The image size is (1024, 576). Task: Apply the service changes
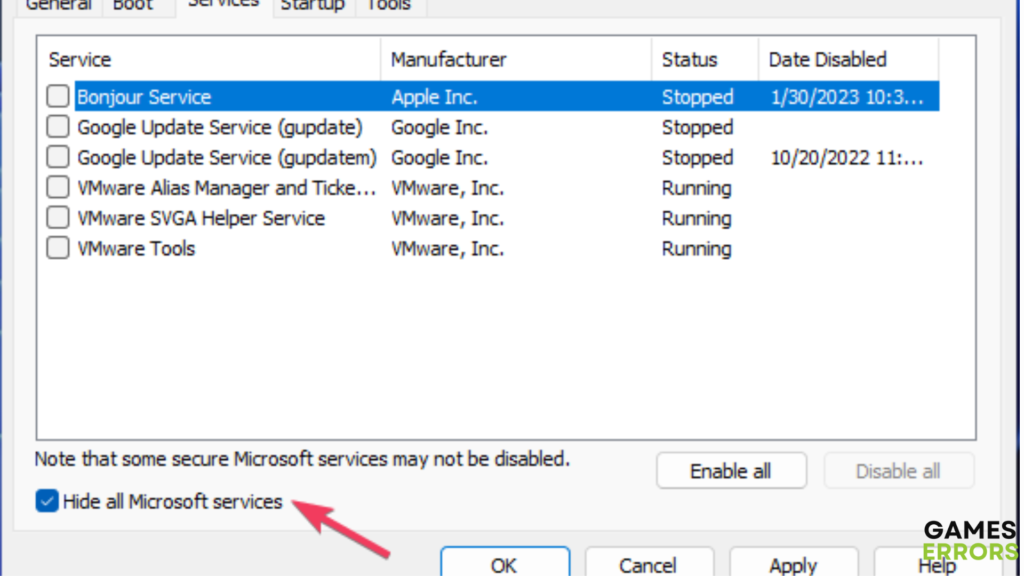[793, 564]
